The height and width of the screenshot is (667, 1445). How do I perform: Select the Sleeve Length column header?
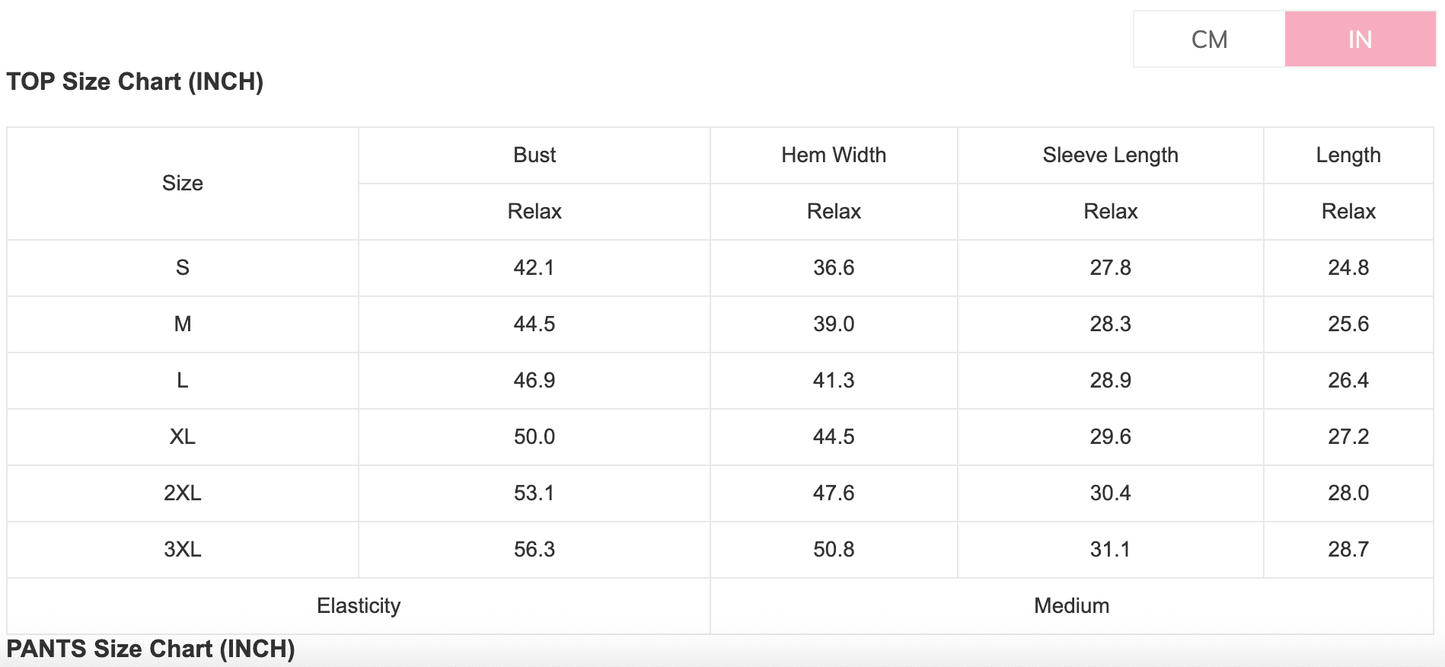pos(1110,155)
